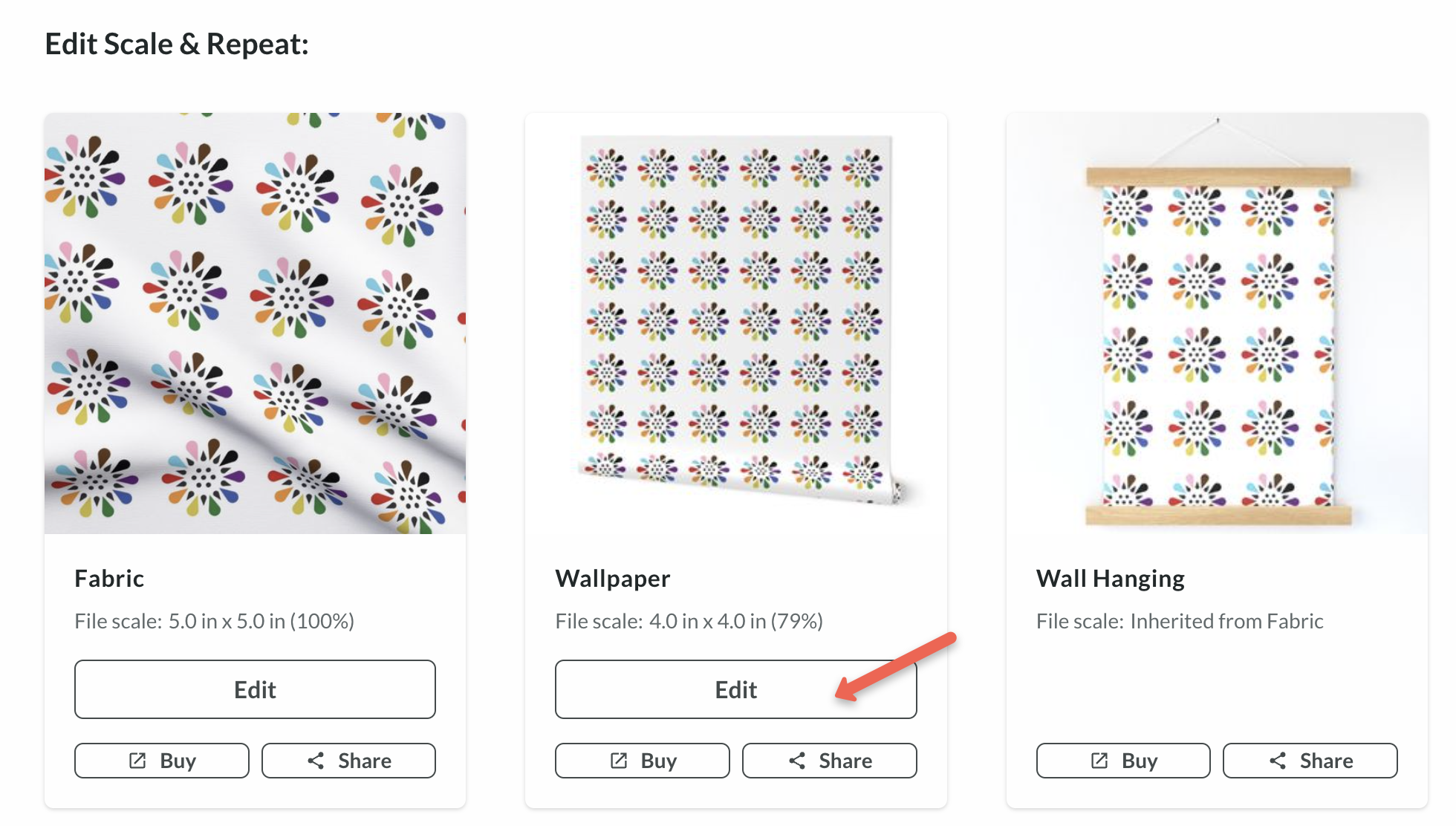Click the external-link icon on Fabric's Buy button
Screen dimensions: 1456x826
tap(137, 761)
